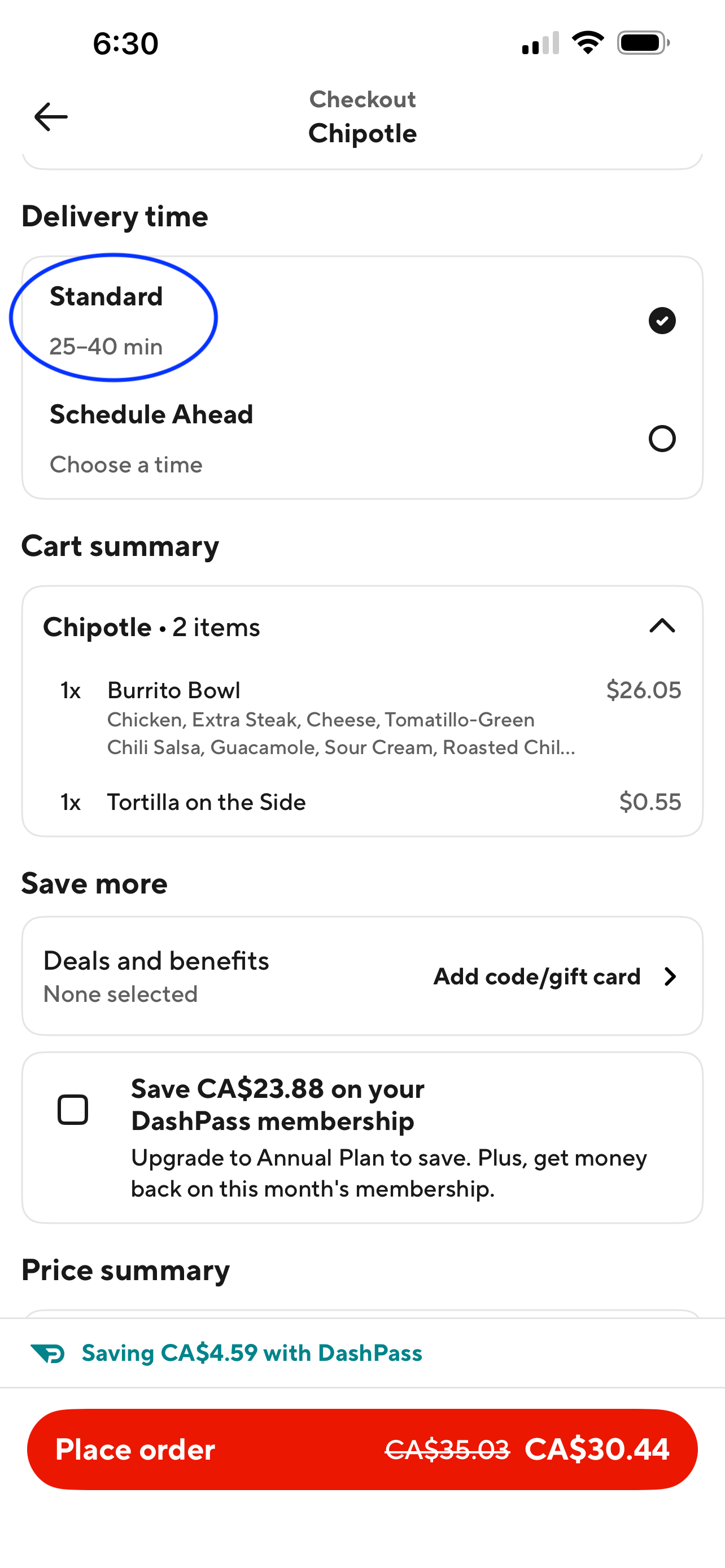Tap the Saving CA$4.59 with DashPass banner
Image resolution: width=725 pixels, height=1568 pixels.
pos(251,1353)
